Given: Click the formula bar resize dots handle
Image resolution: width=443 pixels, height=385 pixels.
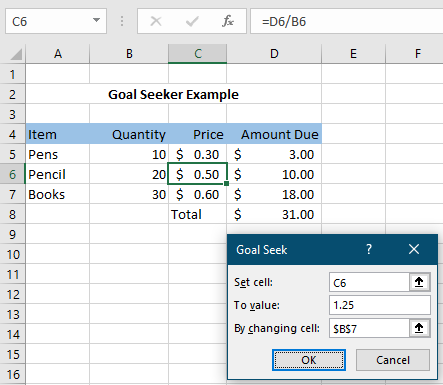Looking at the screenshot, I should pyautogui.click(x=122, y=21).
